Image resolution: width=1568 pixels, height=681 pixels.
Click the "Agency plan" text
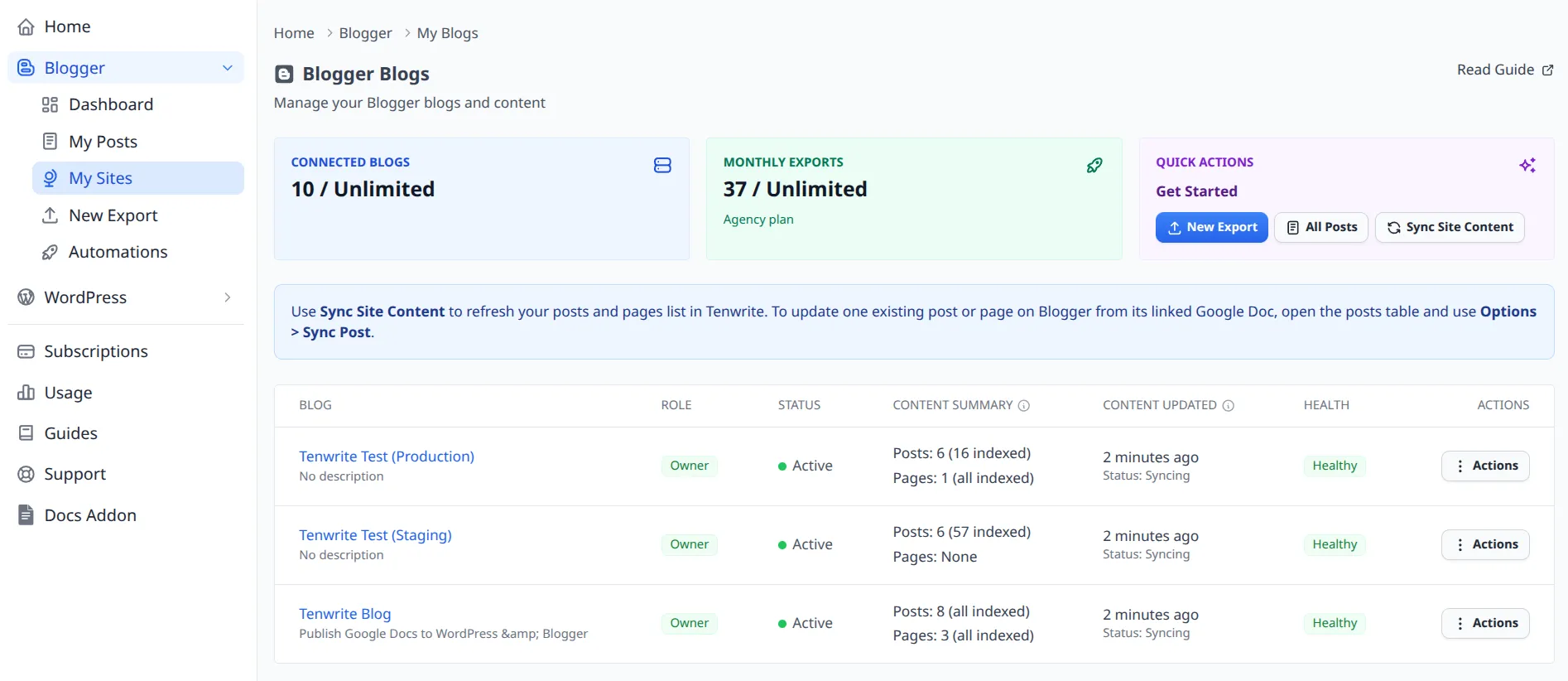(758, 220)
